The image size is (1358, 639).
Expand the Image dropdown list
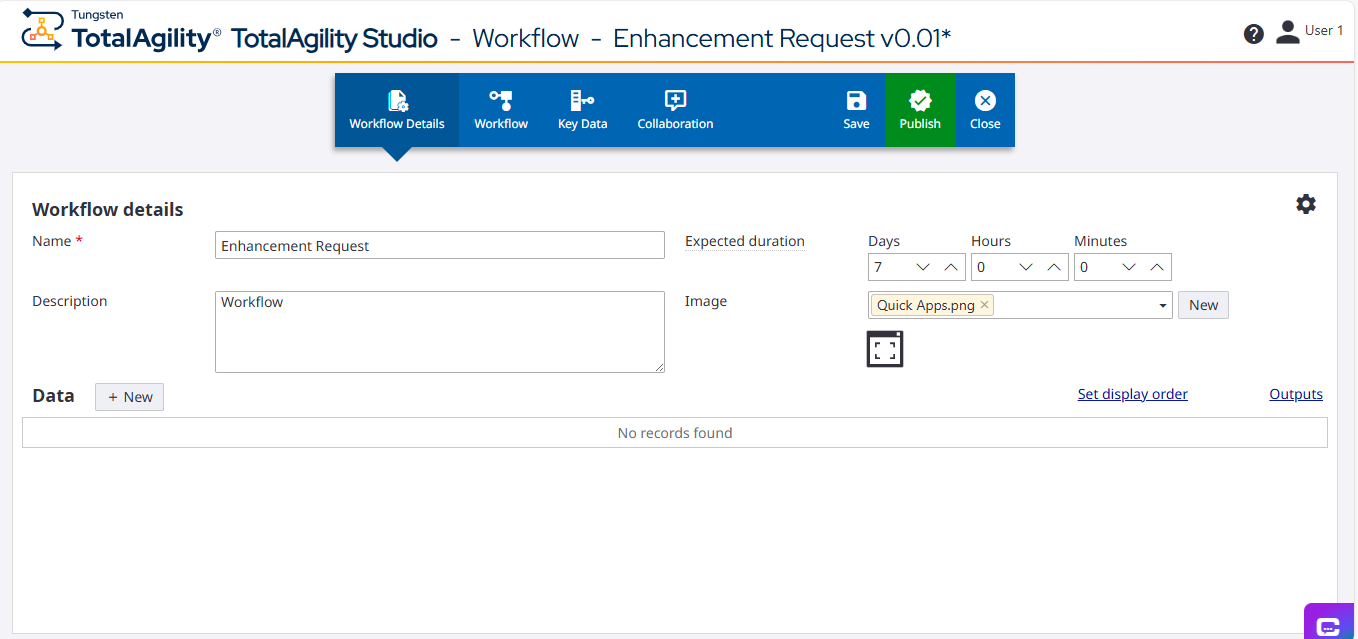click(x=1163, y=305)
